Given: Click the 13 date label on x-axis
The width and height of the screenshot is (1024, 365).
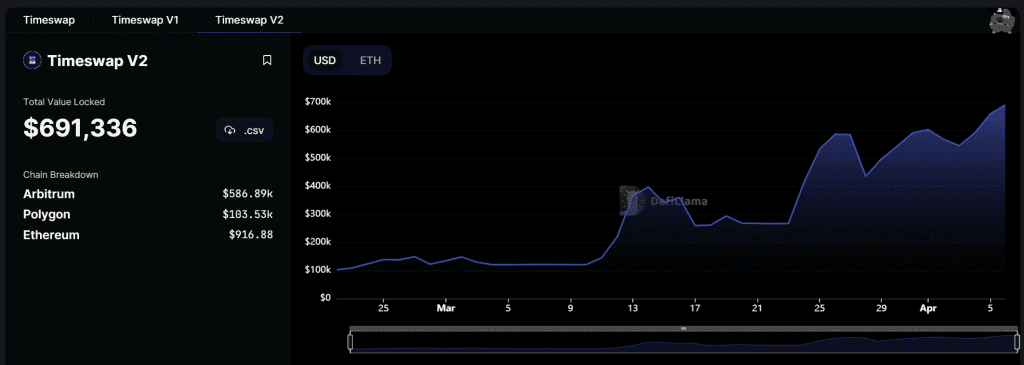Looking at the screenshot, I should coord(633,307).
